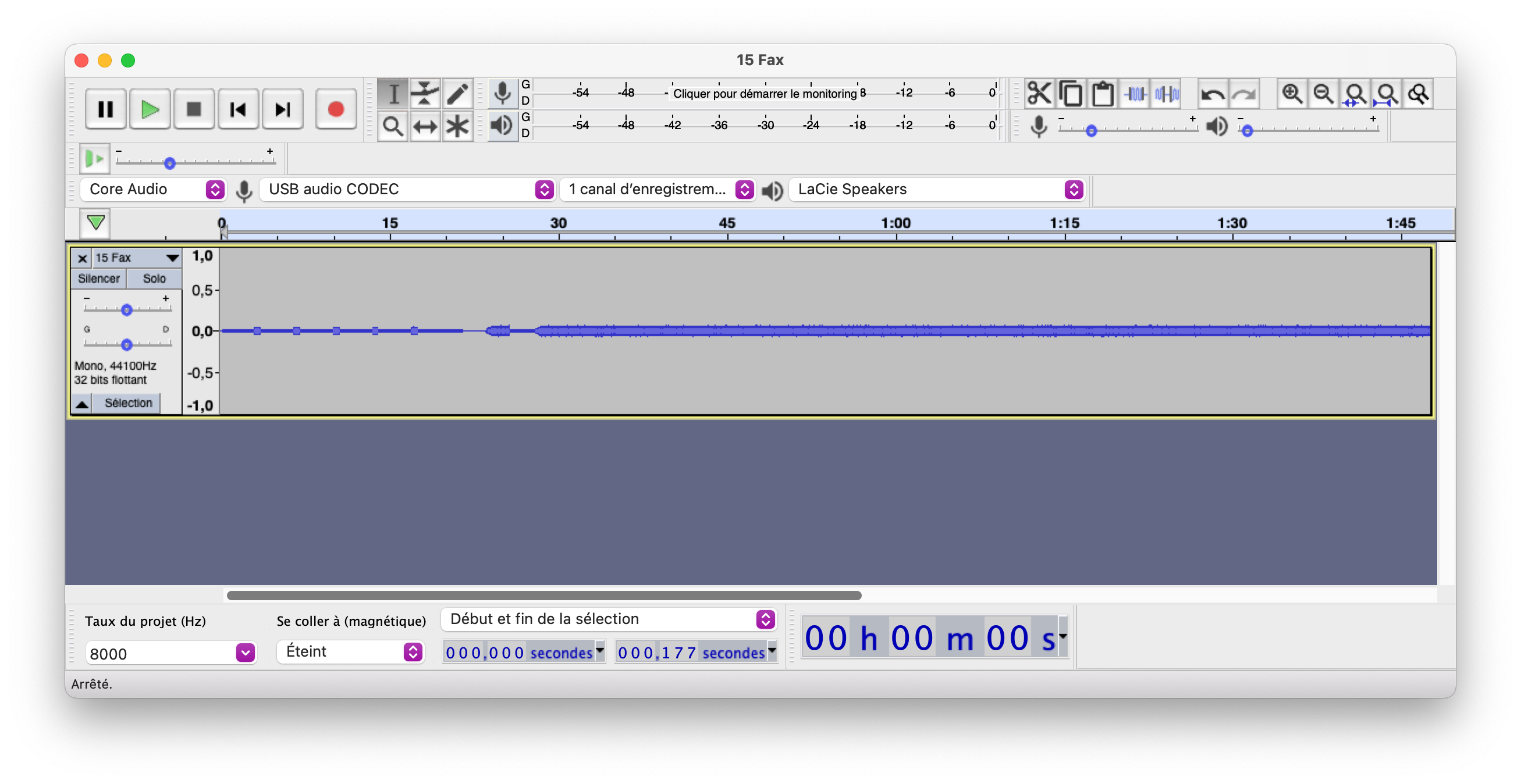Click to start monitoring on record meter
Image resolution: width=1521 pixels, height=784 pixels.
pyautogui.click(x=765, y=93)
